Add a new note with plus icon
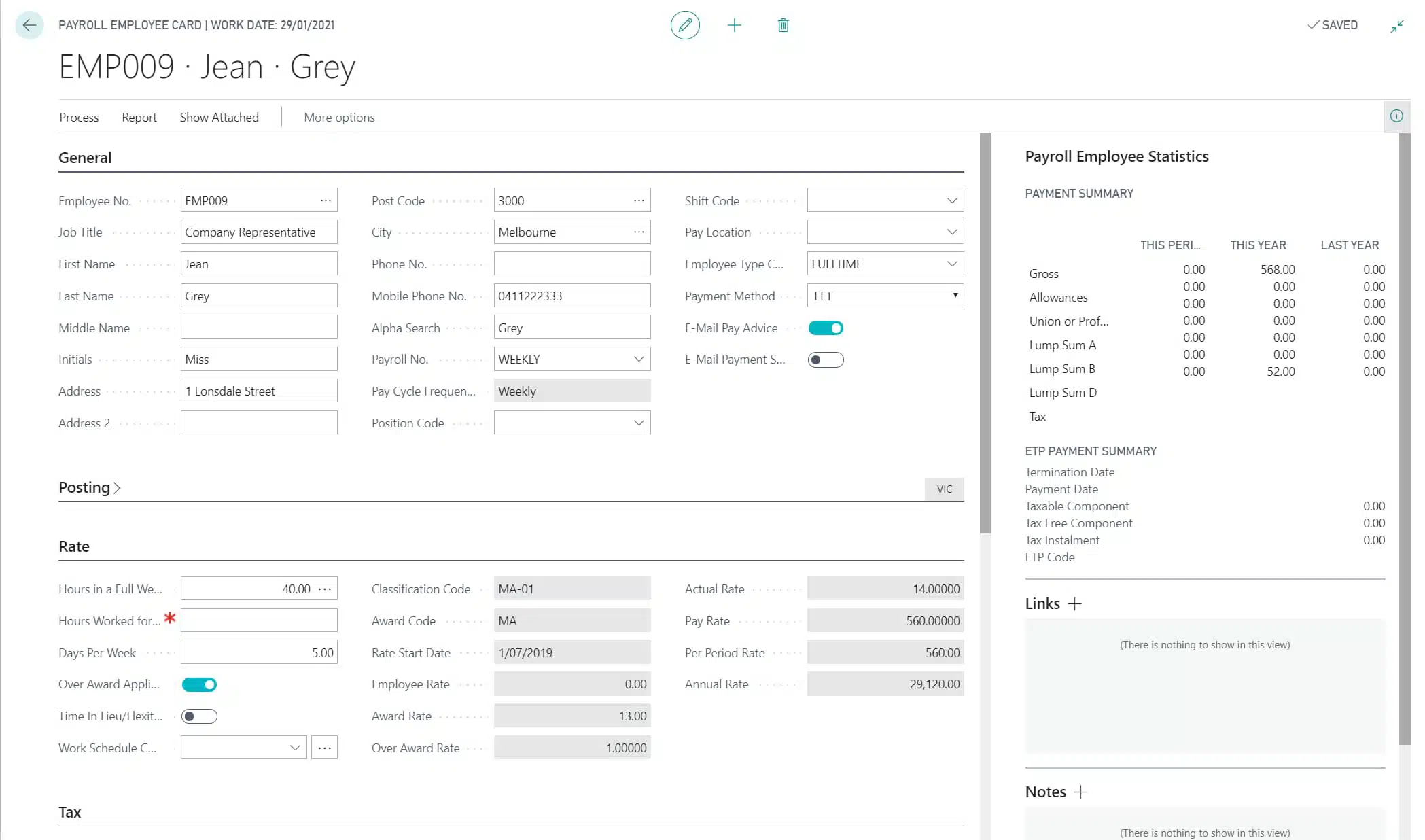The image size is (1425, 840). point(1080,792)
